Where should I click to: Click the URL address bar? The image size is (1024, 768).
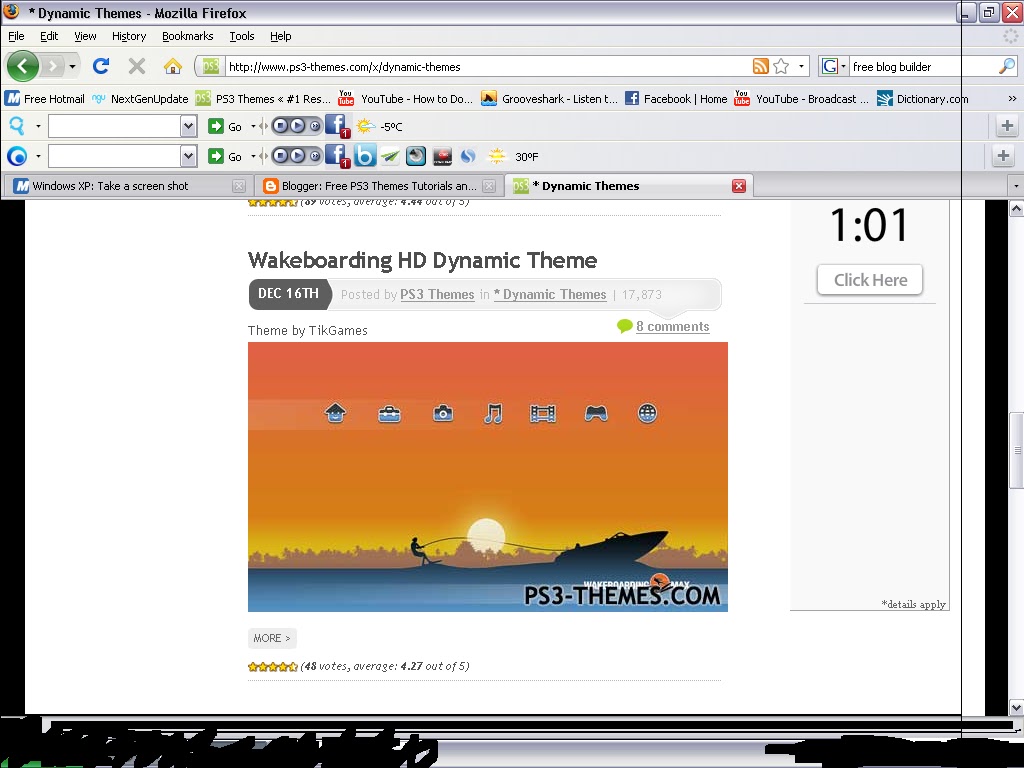[487, 66]
